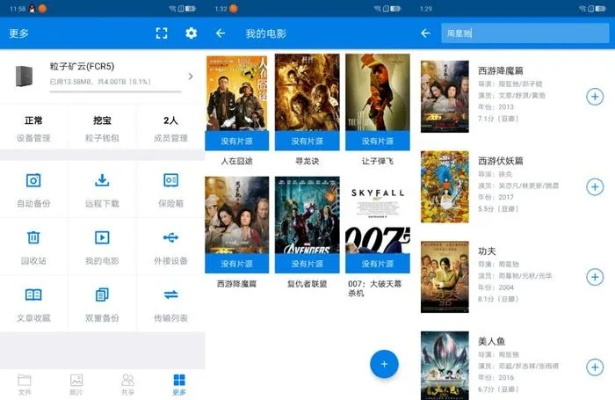Open 文章收藏 article favorites
The image size is (615, 400).
tap(33, 302)
